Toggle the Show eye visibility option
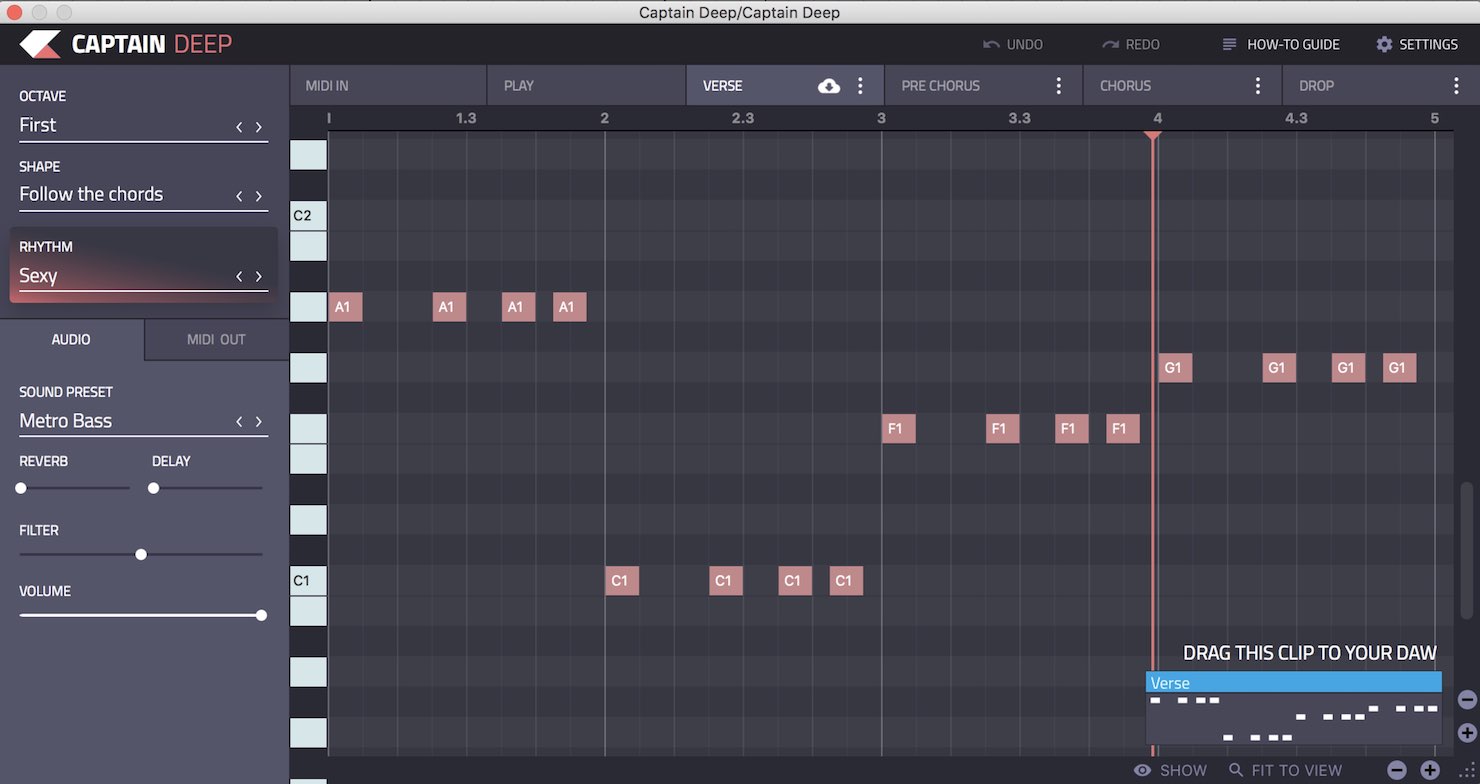 (1143, 770)
